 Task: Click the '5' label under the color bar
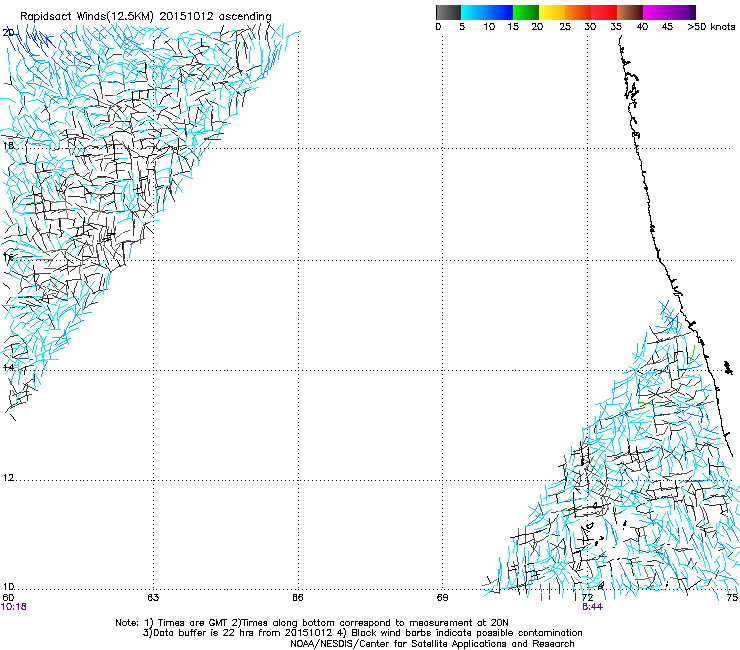click(x=462, y=26)
